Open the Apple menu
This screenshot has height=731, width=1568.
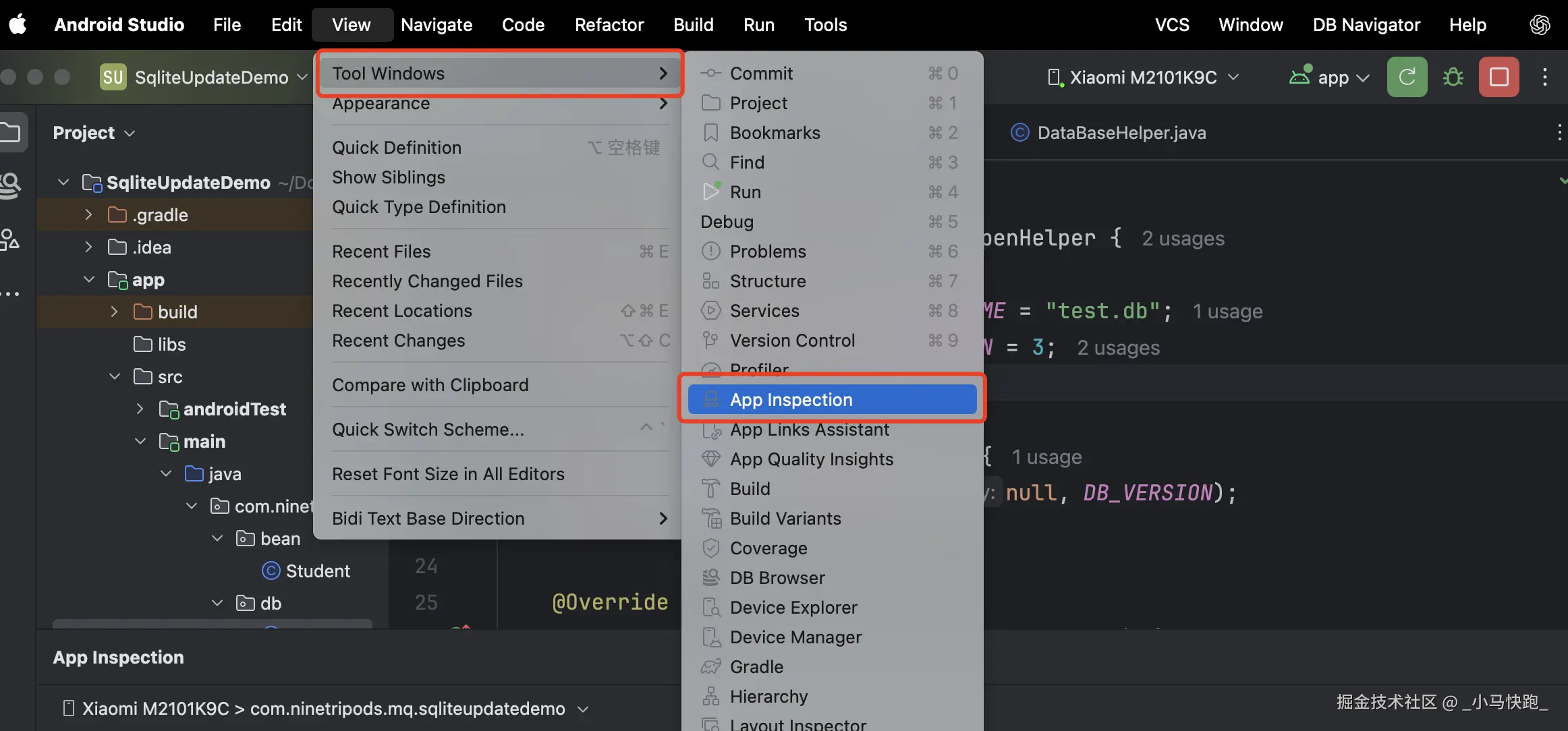tap(18, 25)
